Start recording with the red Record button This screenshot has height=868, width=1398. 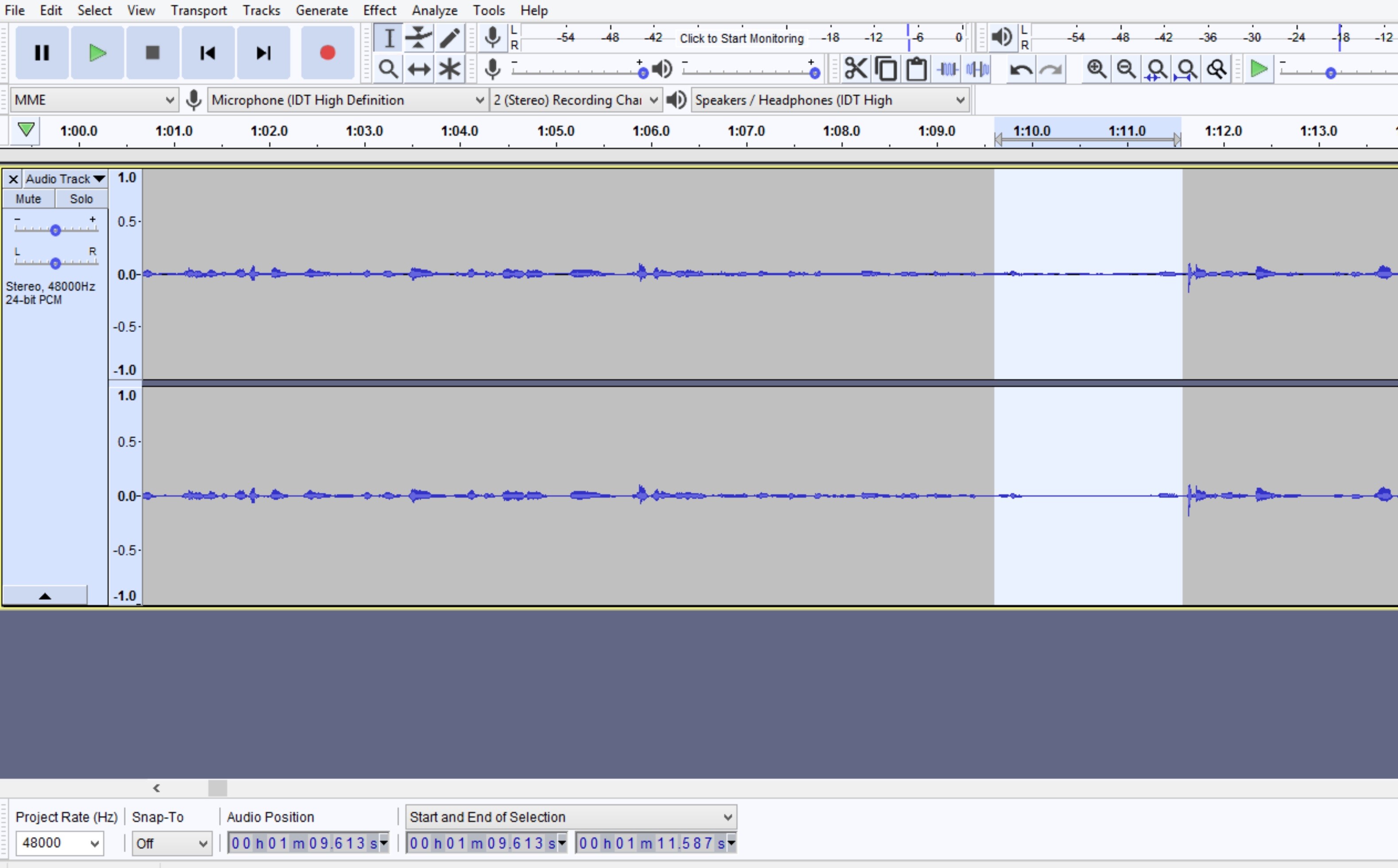point(327,53)
